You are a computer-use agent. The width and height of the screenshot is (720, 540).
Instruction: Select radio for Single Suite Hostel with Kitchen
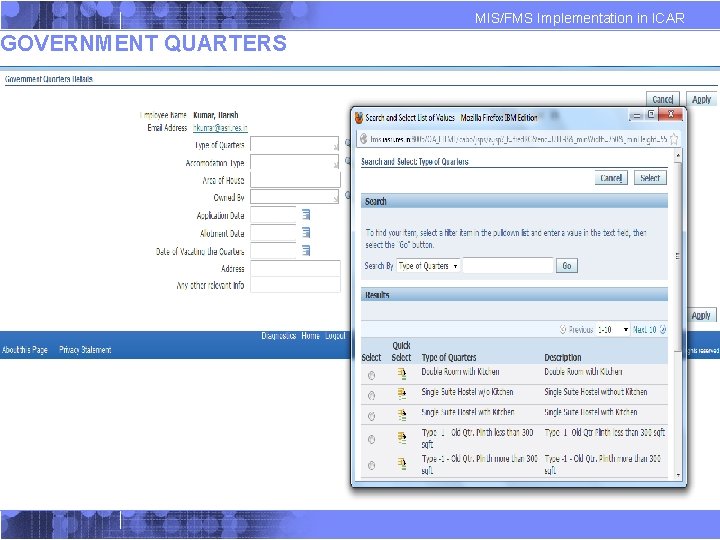371,416
